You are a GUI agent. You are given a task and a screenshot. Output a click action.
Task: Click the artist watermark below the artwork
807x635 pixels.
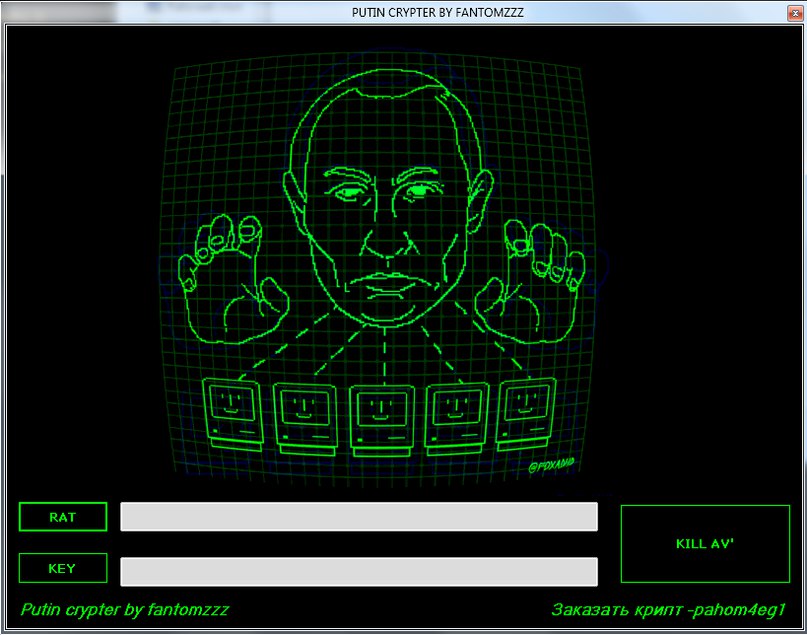[x=555, y=467]
